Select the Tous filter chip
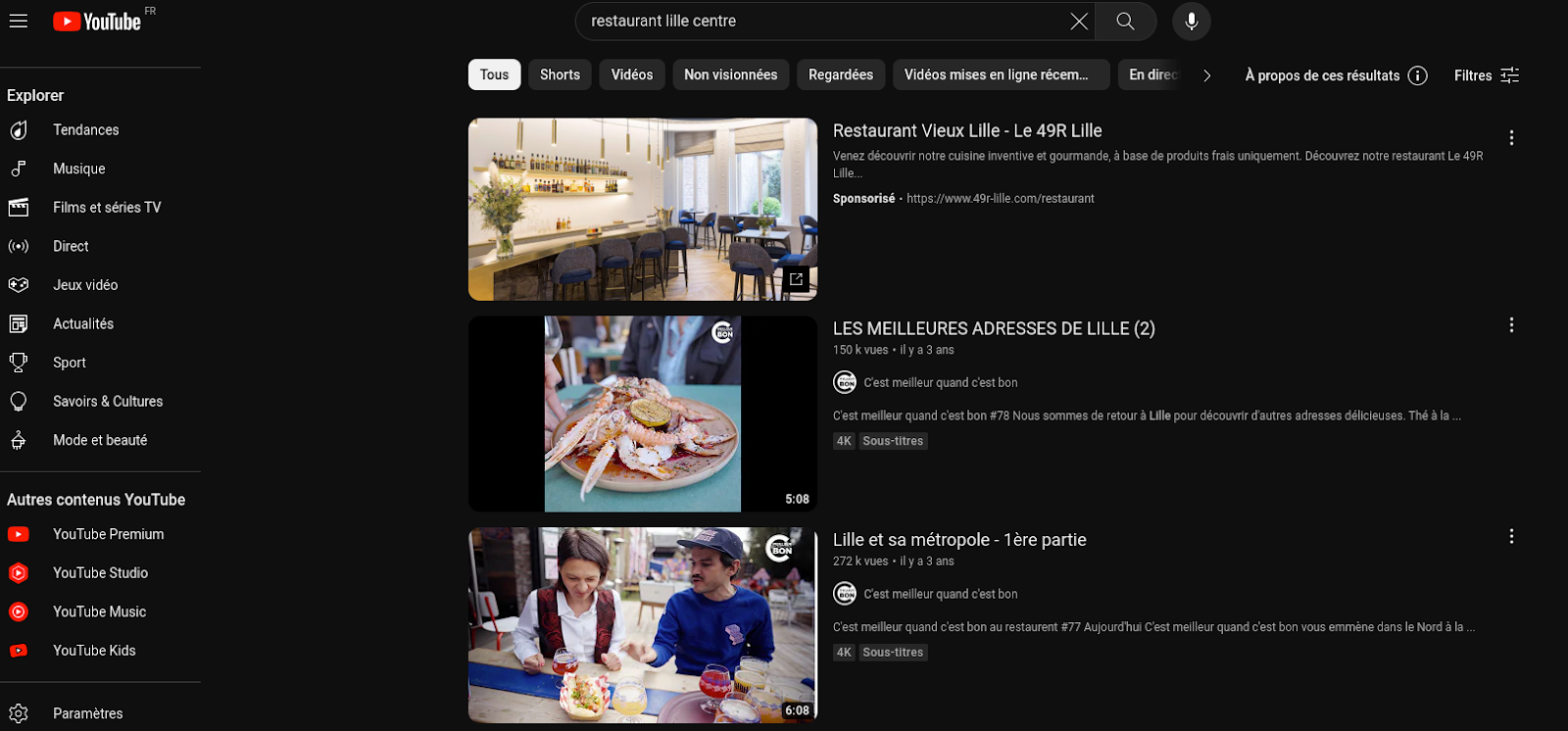The height and width of the screenshot is (731, 1568). point(494,74)
